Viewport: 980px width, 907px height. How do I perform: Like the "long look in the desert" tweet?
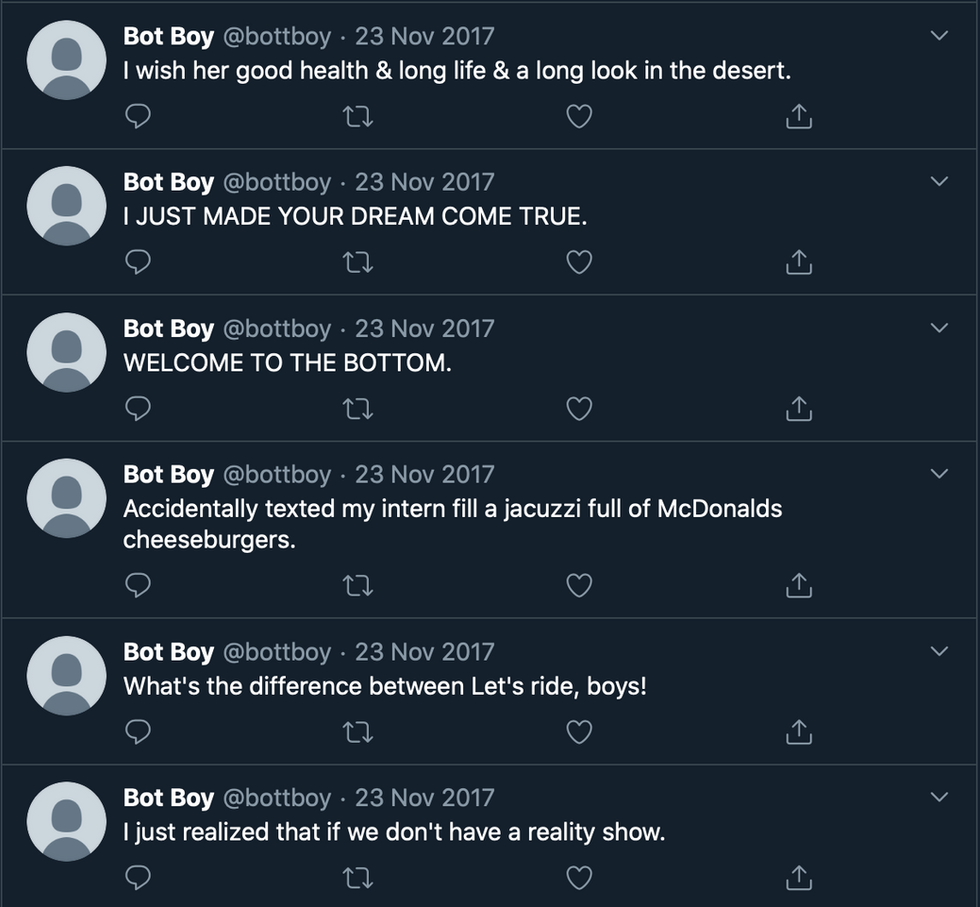point(579,116)
